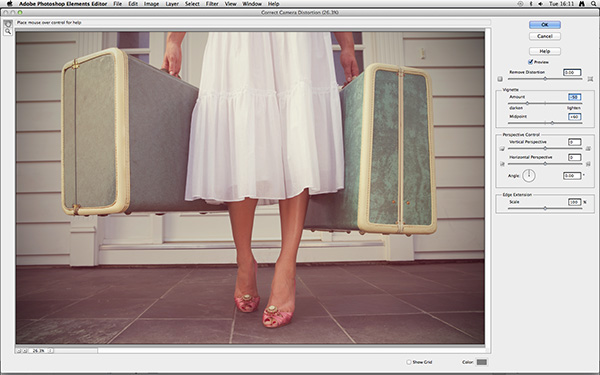Viewport: 600px width, 375px height.
Task: Click the left Vertical Perspective icon
Action: coord(502,148)
